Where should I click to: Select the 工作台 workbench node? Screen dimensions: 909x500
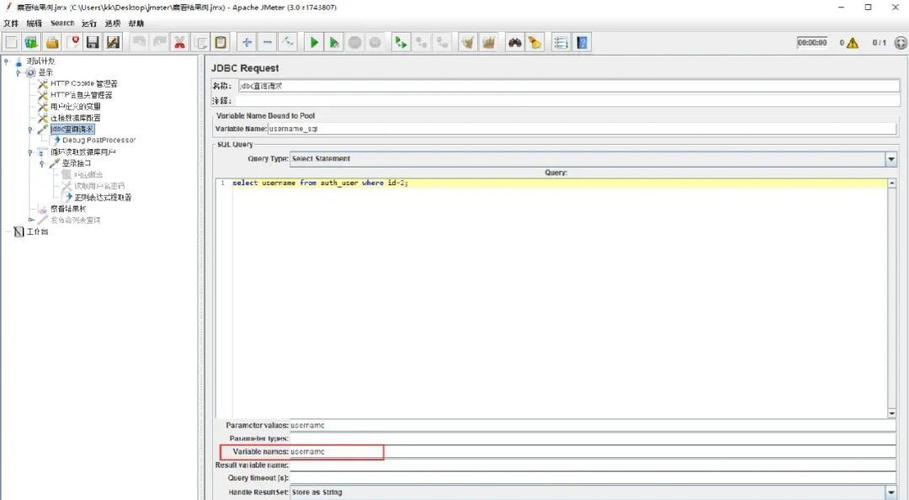[x=37, y=232]
